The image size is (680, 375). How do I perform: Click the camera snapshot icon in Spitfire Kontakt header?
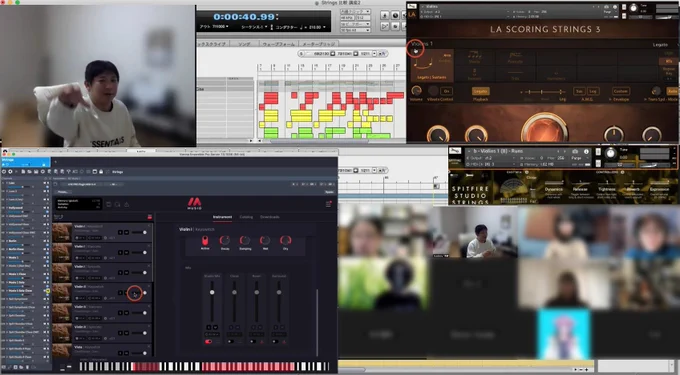[x=575, y=151]
